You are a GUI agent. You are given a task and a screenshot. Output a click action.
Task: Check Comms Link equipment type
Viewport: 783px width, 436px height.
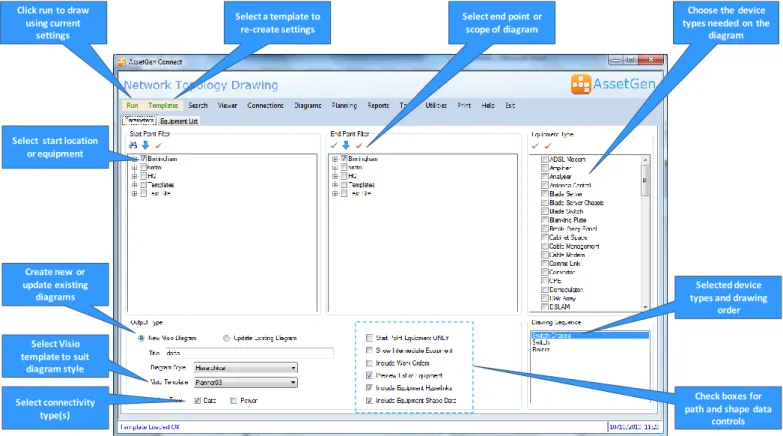(545, 264)
